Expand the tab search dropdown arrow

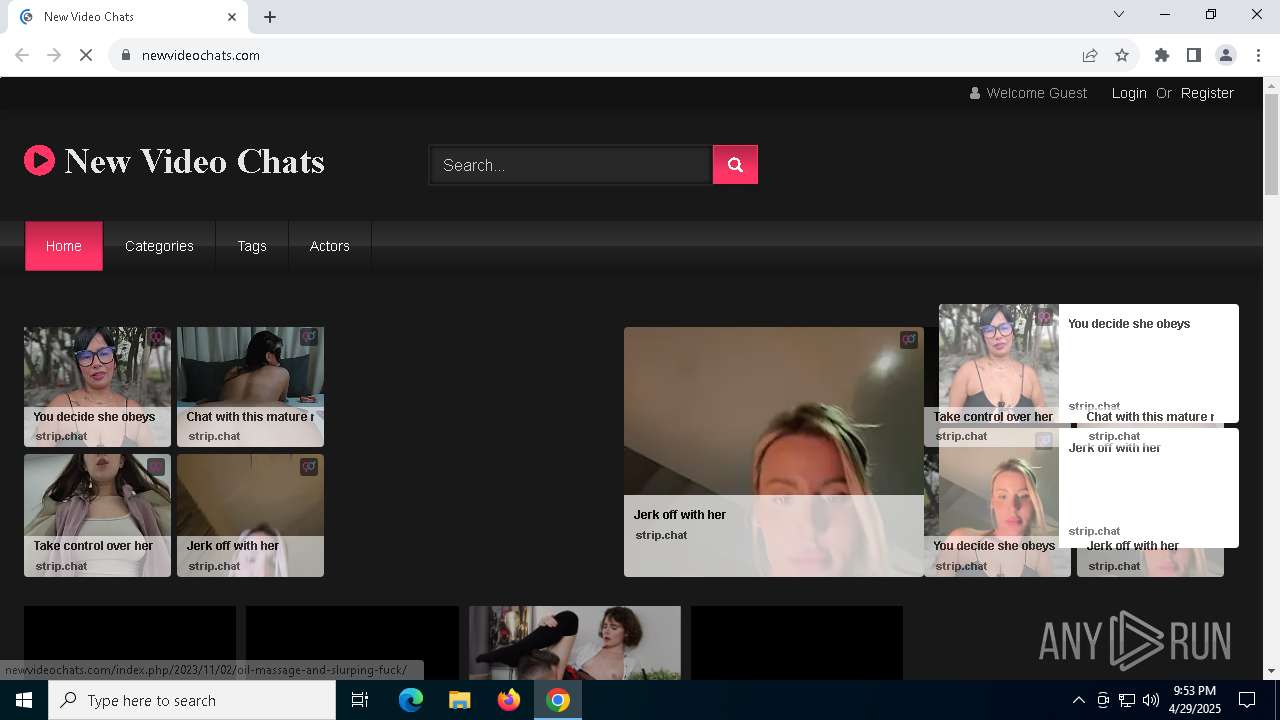click(1119, 14)
